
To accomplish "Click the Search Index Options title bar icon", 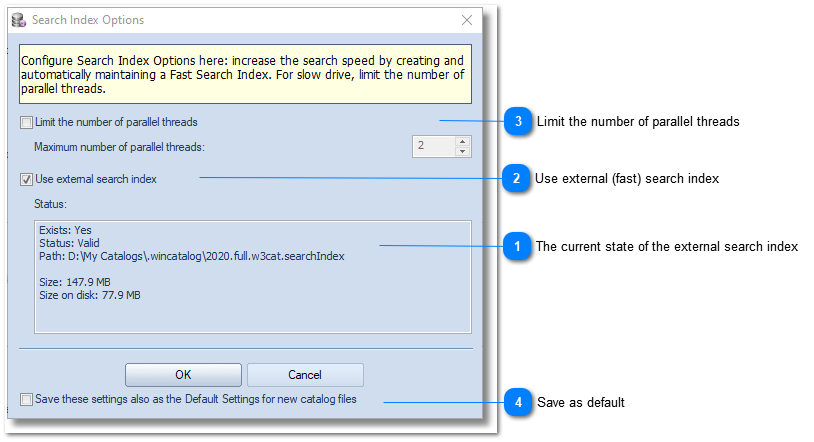I will [x=19, y=20].
